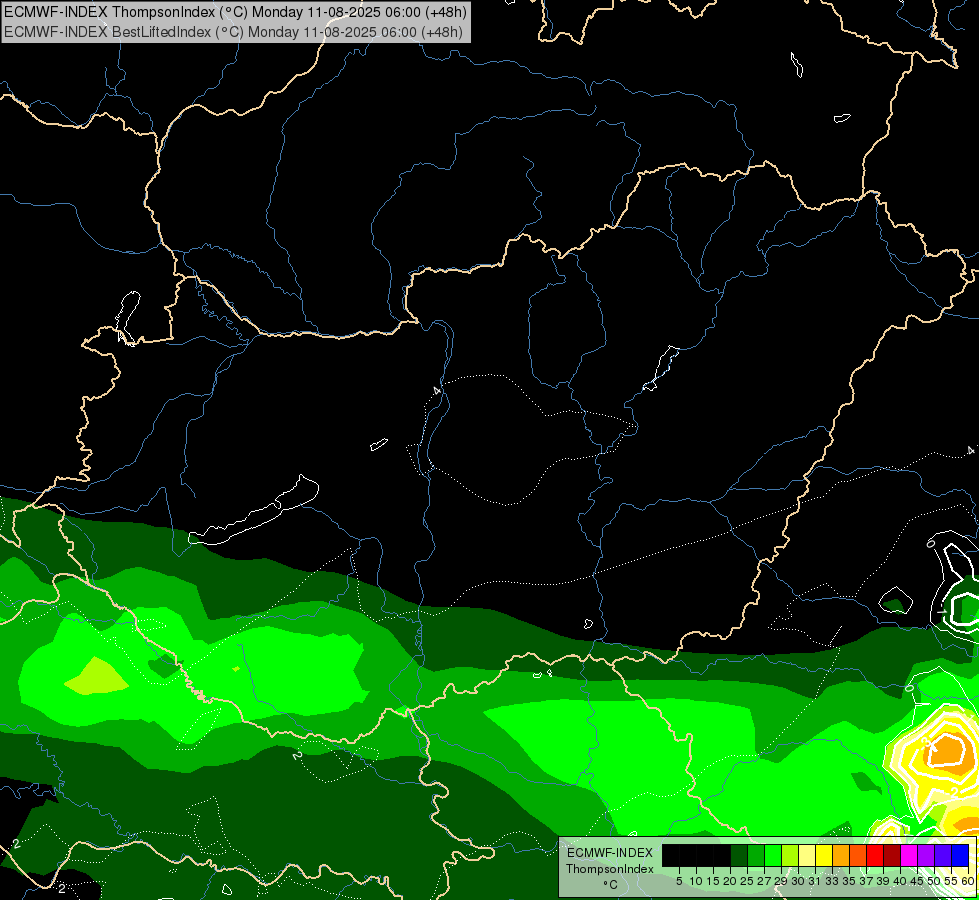Click the legend label 'ECMWF-INDEX'
The image size is (979, 900).
click(x=610, y=853)
